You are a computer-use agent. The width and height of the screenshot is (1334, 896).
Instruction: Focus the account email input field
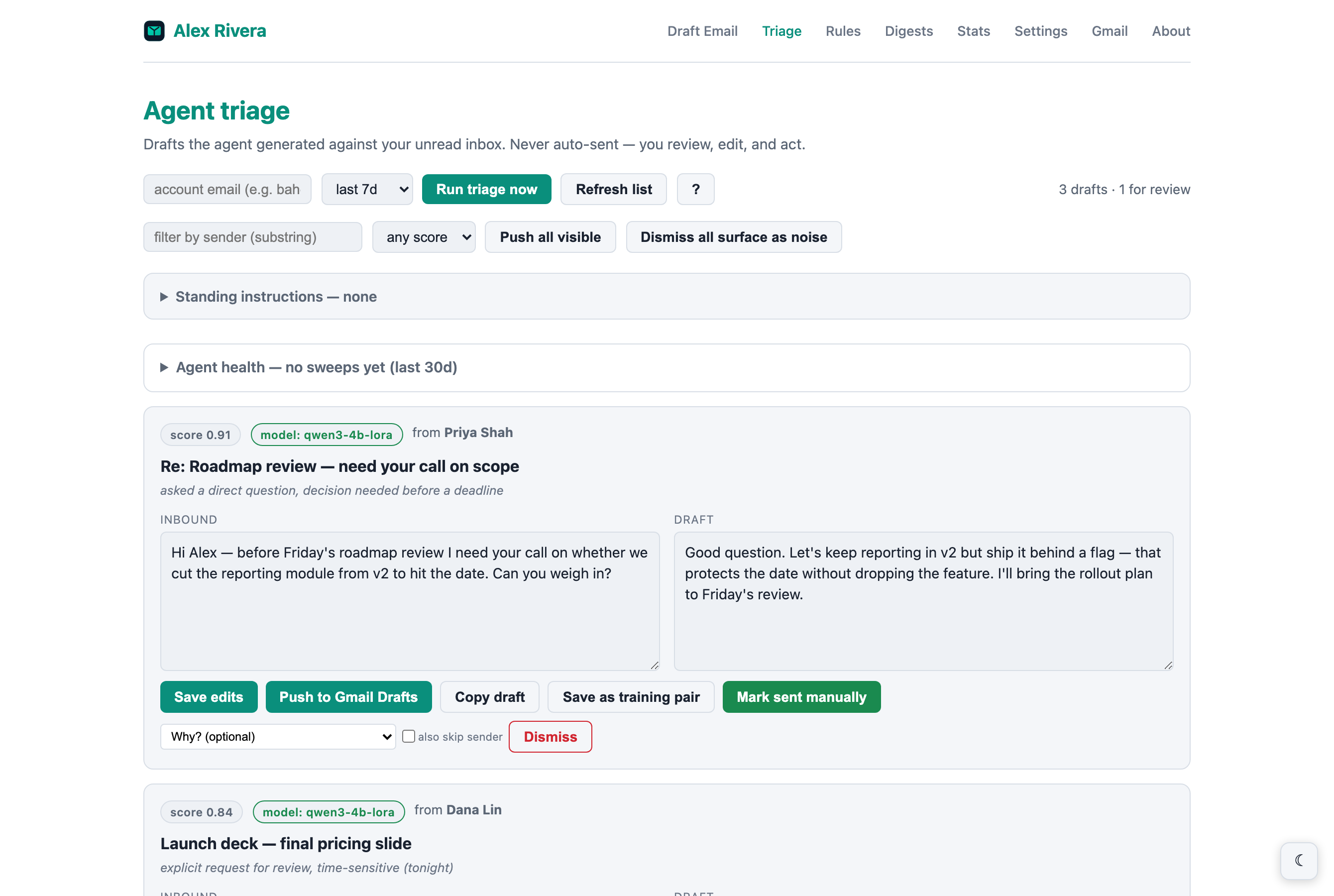coord(227,189)
